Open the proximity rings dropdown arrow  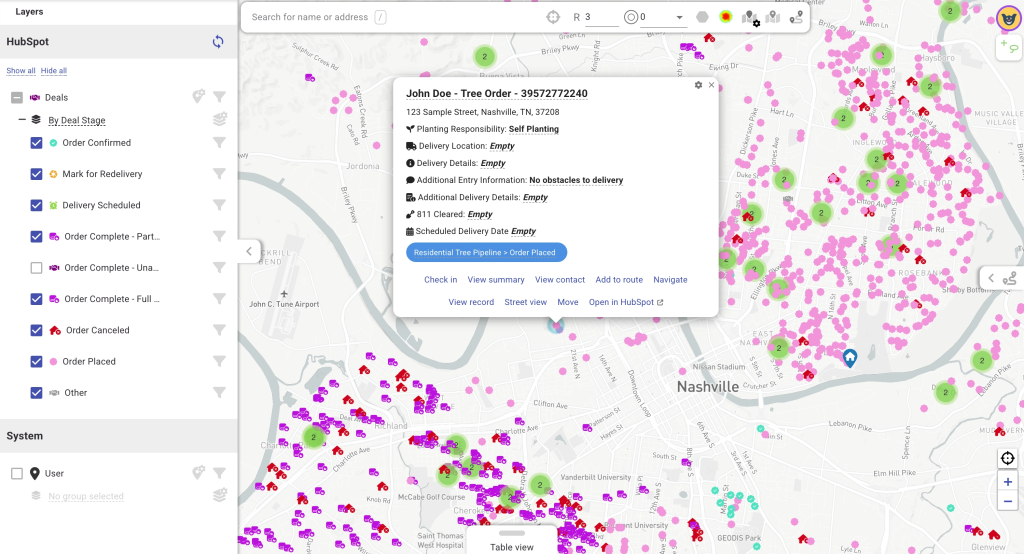point(679,17)
